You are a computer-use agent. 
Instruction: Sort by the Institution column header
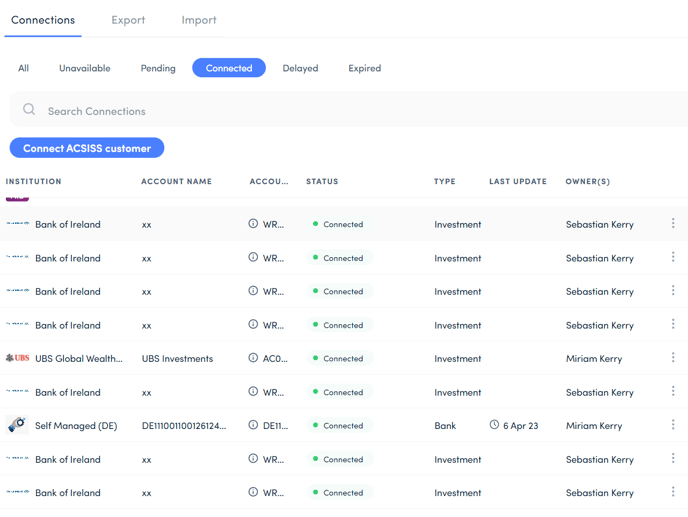[34, 182]
